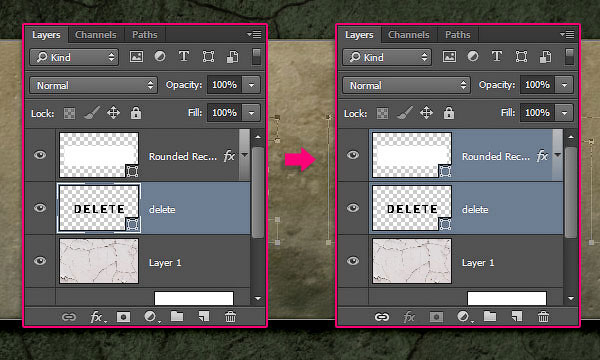Lock all padlock icon in left panel

[136, 113]
